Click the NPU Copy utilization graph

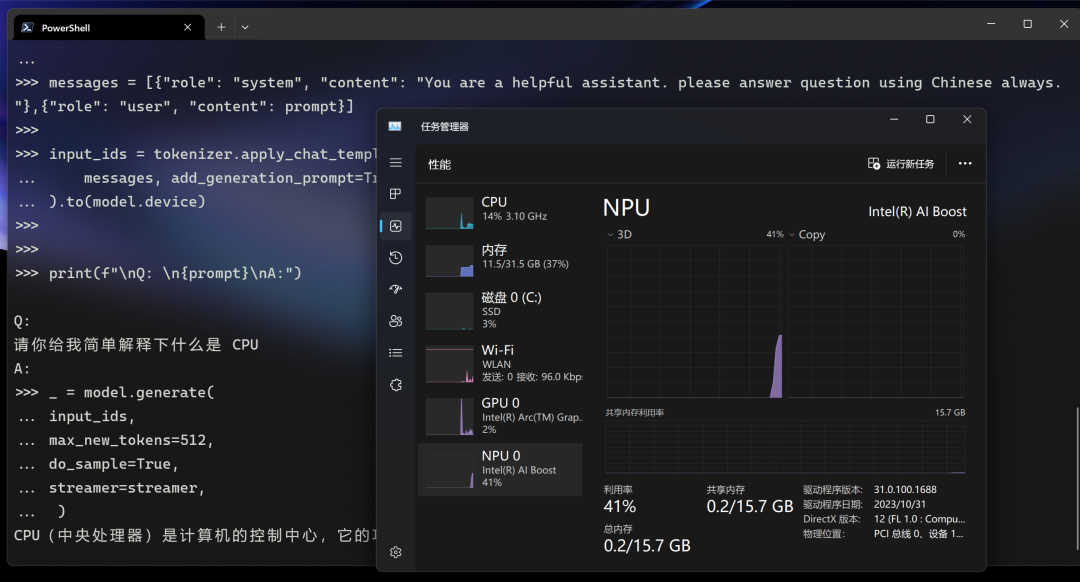coord(875,321)
